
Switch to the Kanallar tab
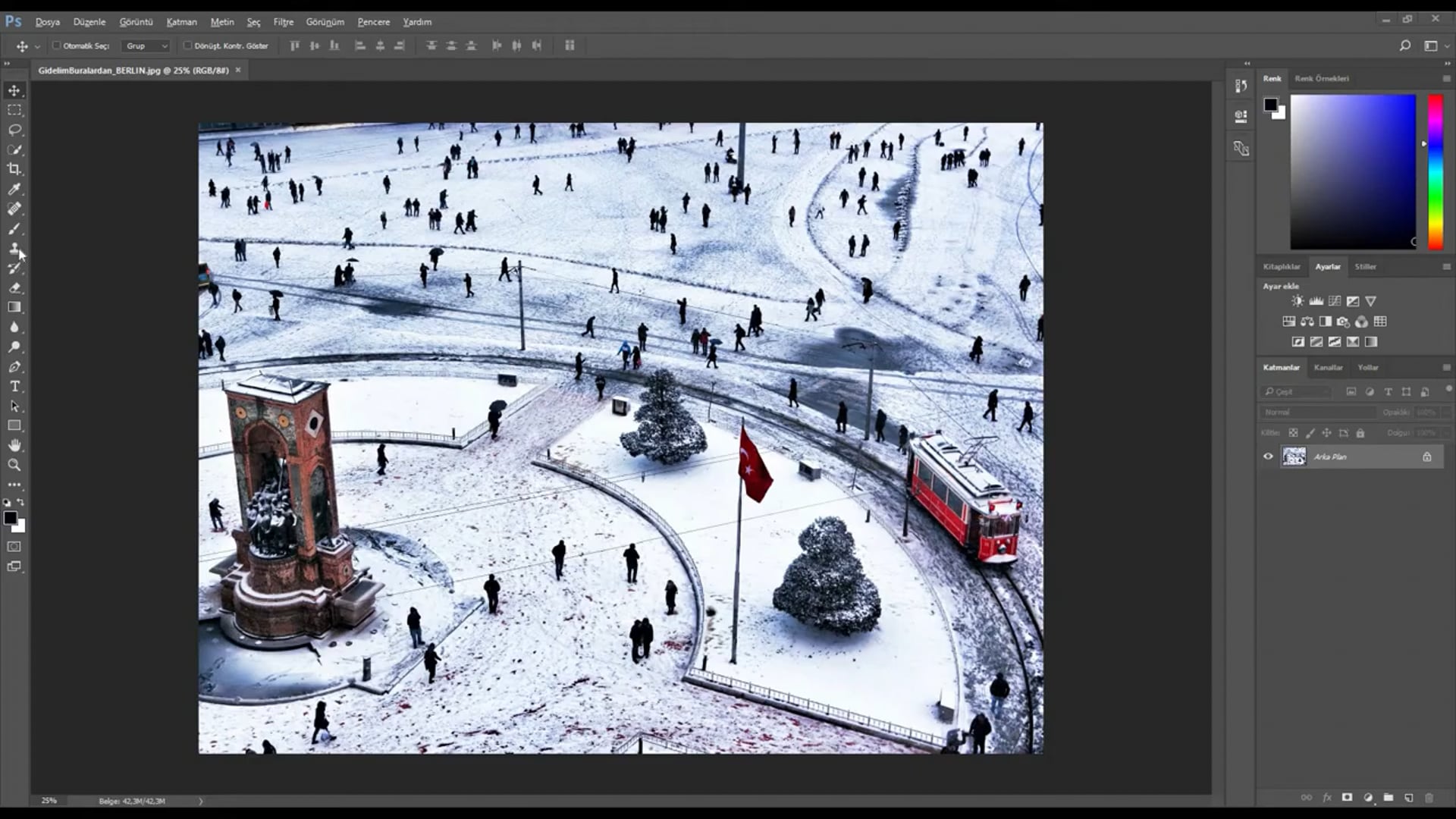click(x=1329, y=367)
